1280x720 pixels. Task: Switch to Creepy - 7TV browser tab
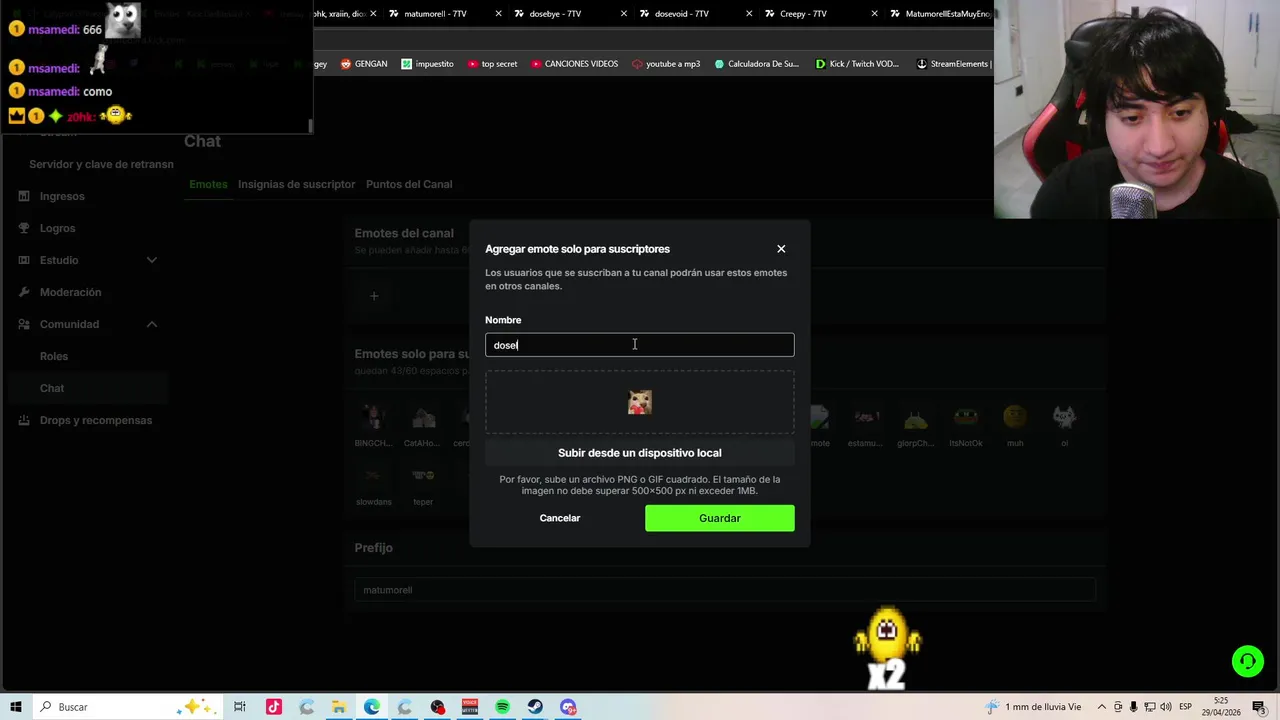(800, 14)
